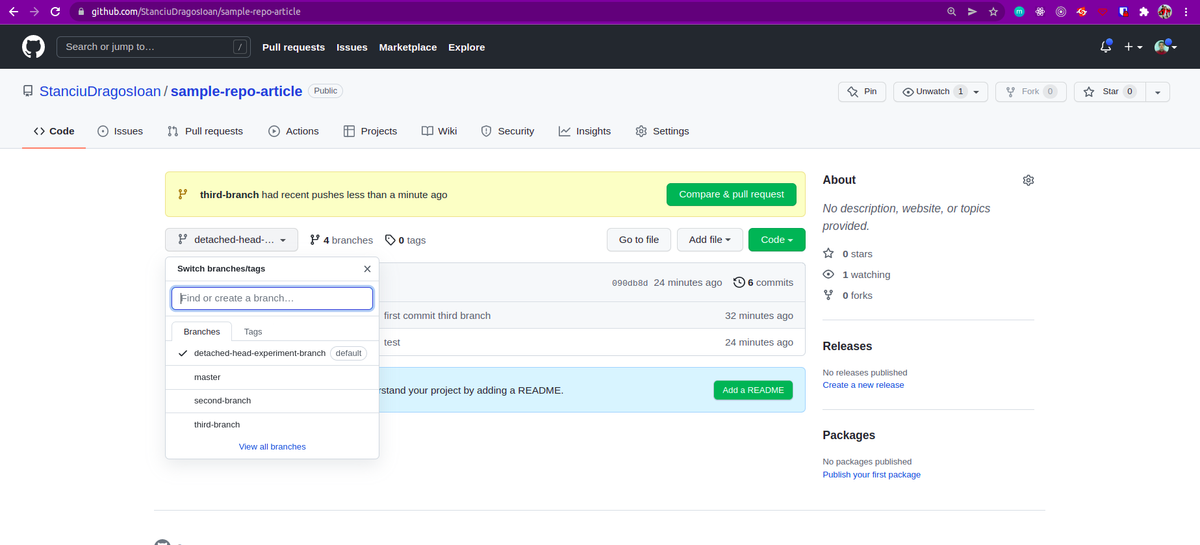Close the Switch branches/tags popup

pos(367,269)
